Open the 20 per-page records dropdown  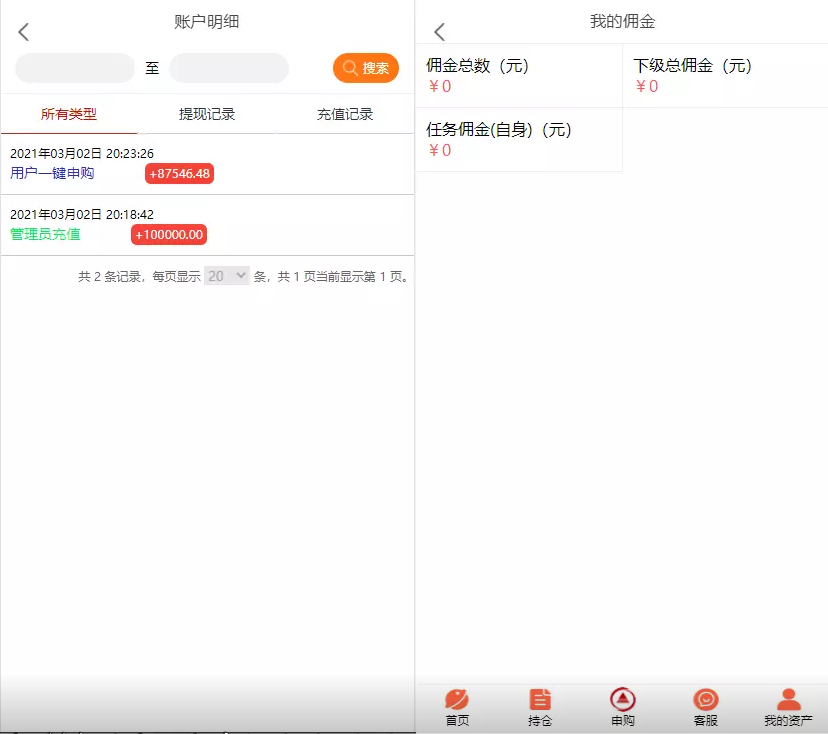pyautogui.click(x=227, y=276)
